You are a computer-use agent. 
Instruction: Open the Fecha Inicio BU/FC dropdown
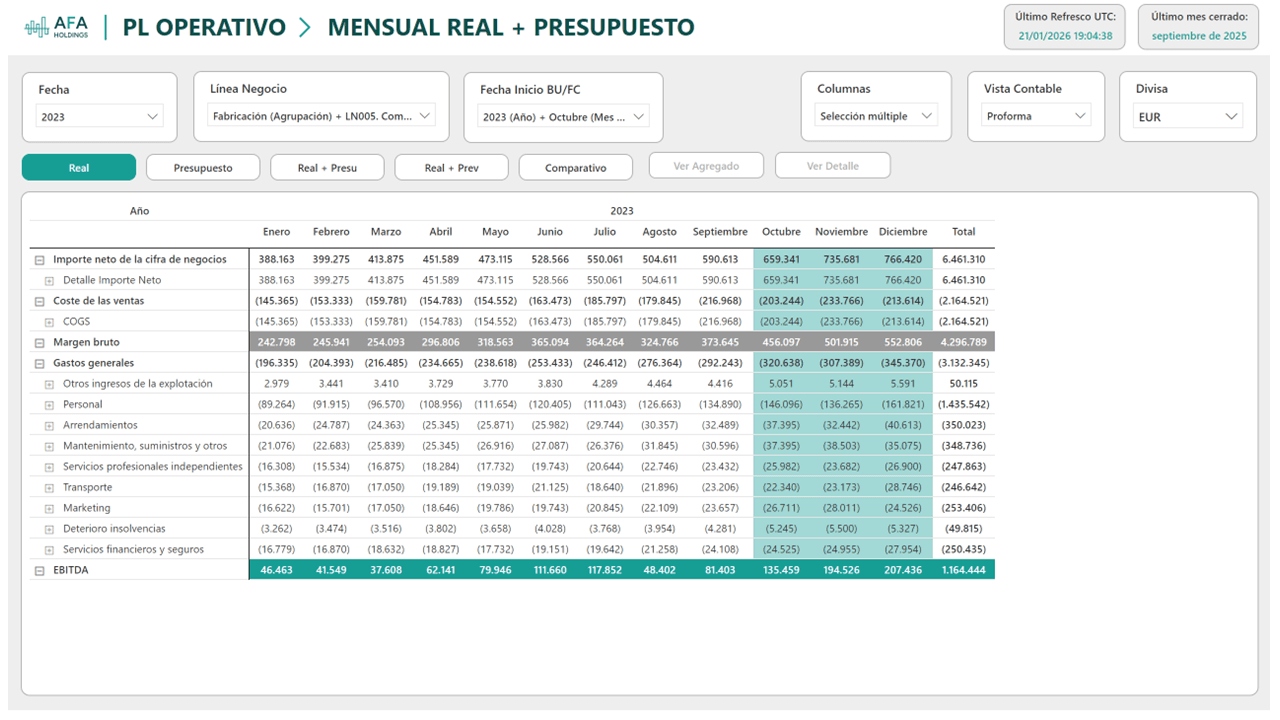coord(564,116)
